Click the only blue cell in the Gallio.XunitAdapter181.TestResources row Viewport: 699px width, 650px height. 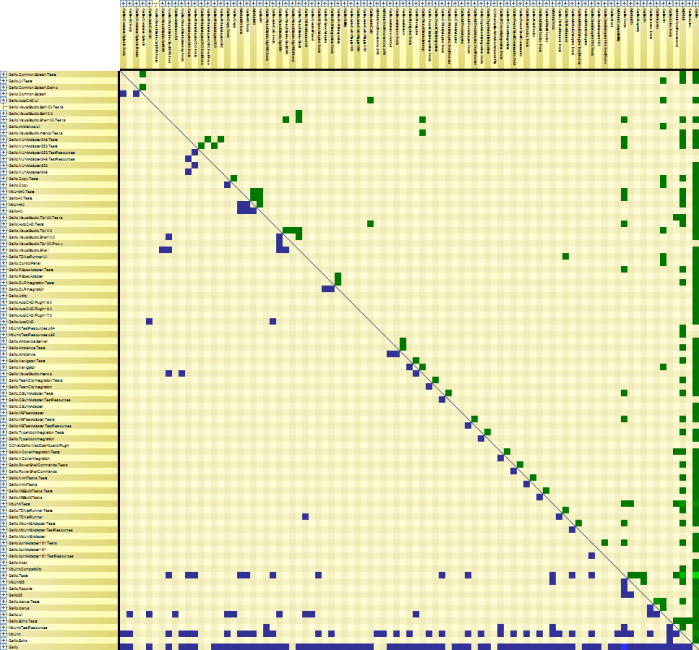(x=592, y=556)
